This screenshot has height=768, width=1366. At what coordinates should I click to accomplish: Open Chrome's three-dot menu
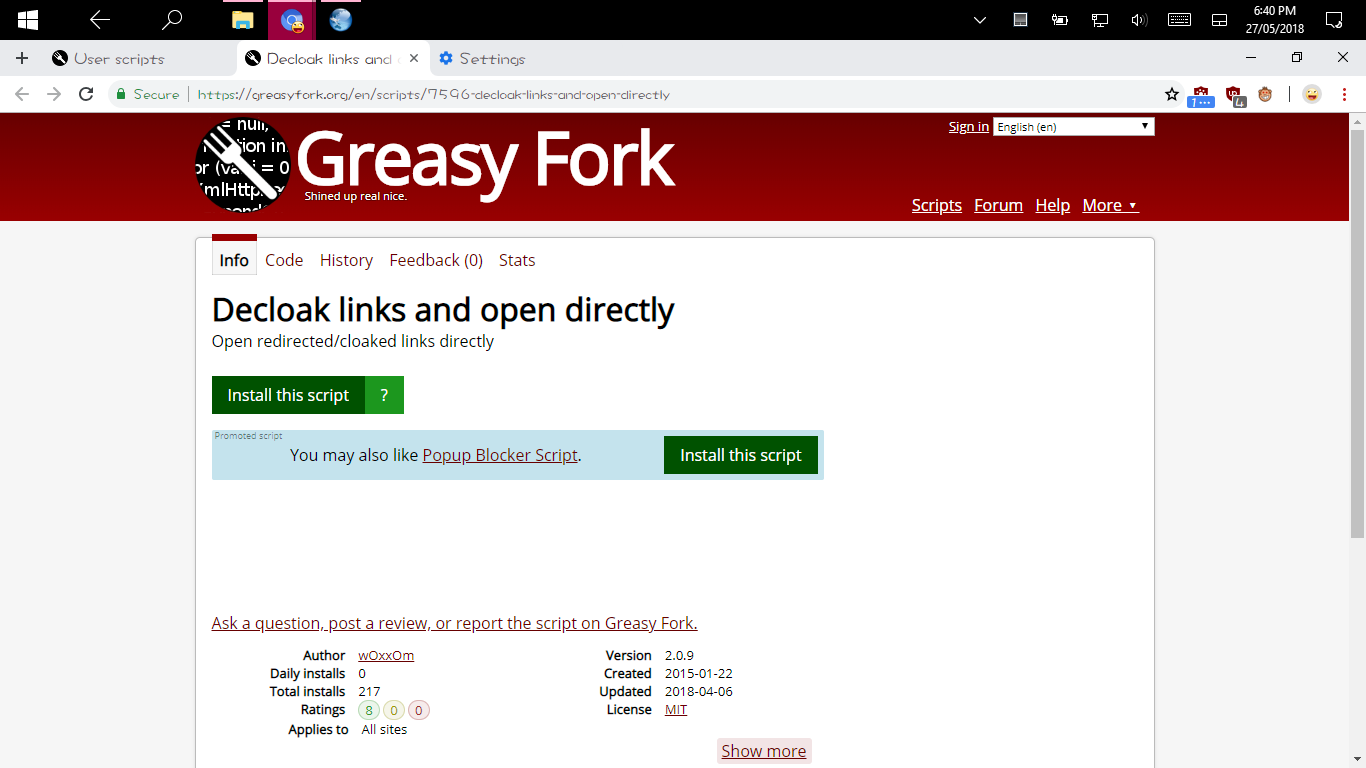click(x=1344, y=94)
